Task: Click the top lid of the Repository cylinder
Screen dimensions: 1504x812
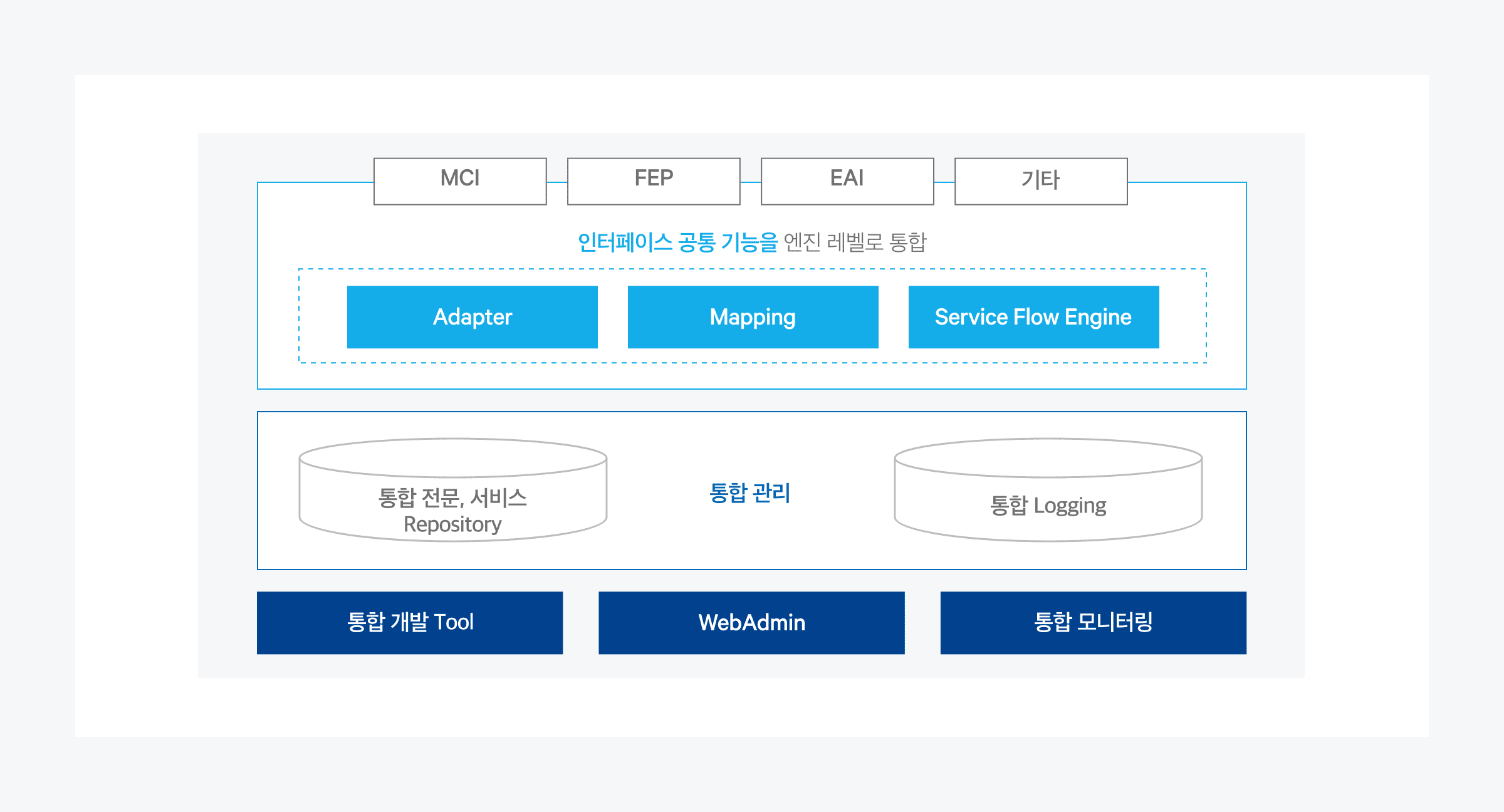Action: tap(453, 458)
